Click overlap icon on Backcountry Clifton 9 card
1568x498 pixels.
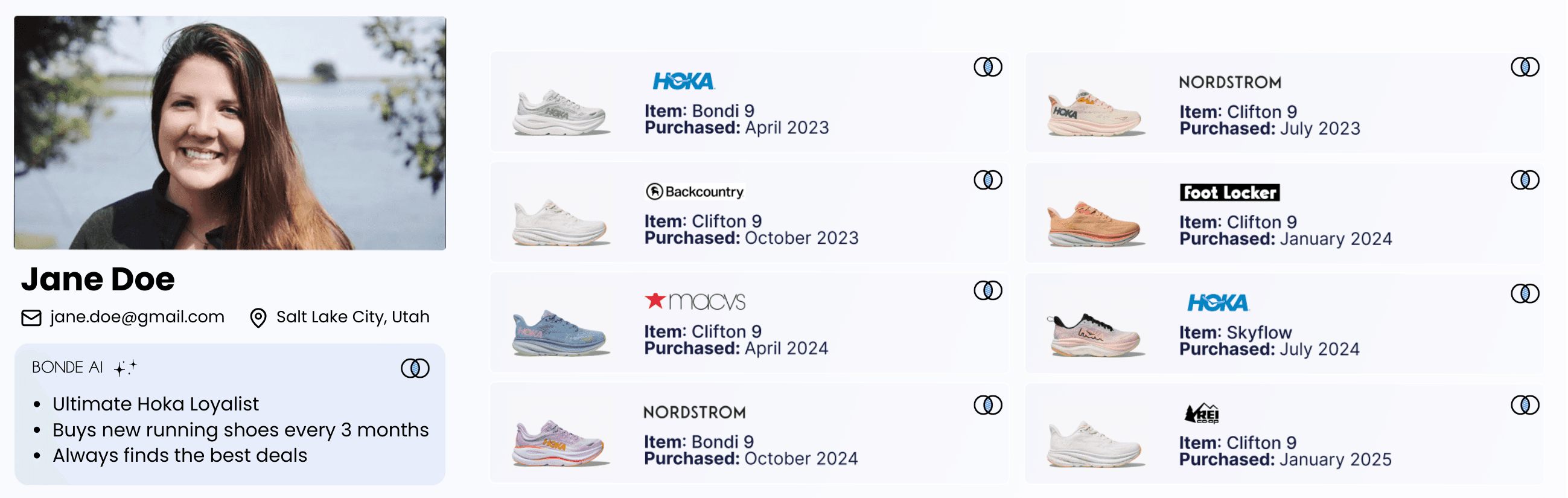click(987, 180)
